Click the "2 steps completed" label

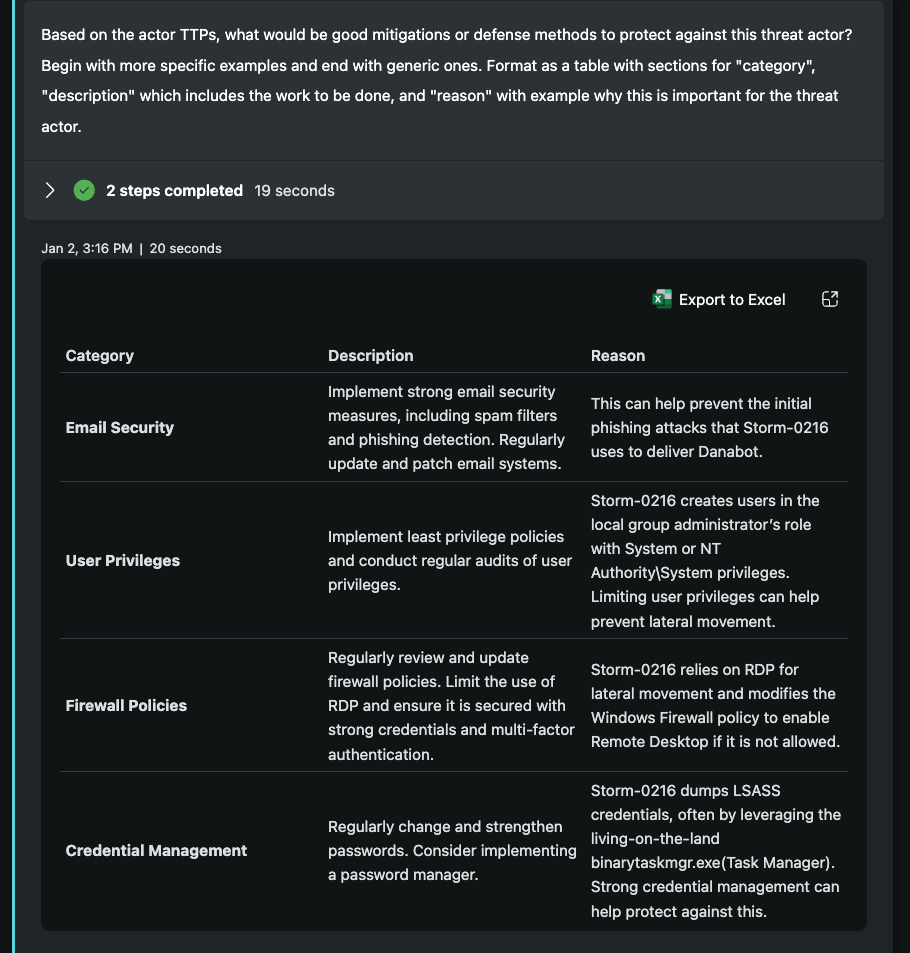[x=174, y=190]
